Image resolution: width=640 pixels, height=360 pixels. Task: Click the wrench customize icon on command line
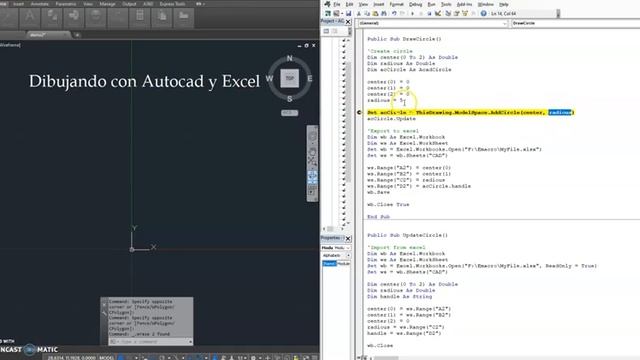coord(104,313)
